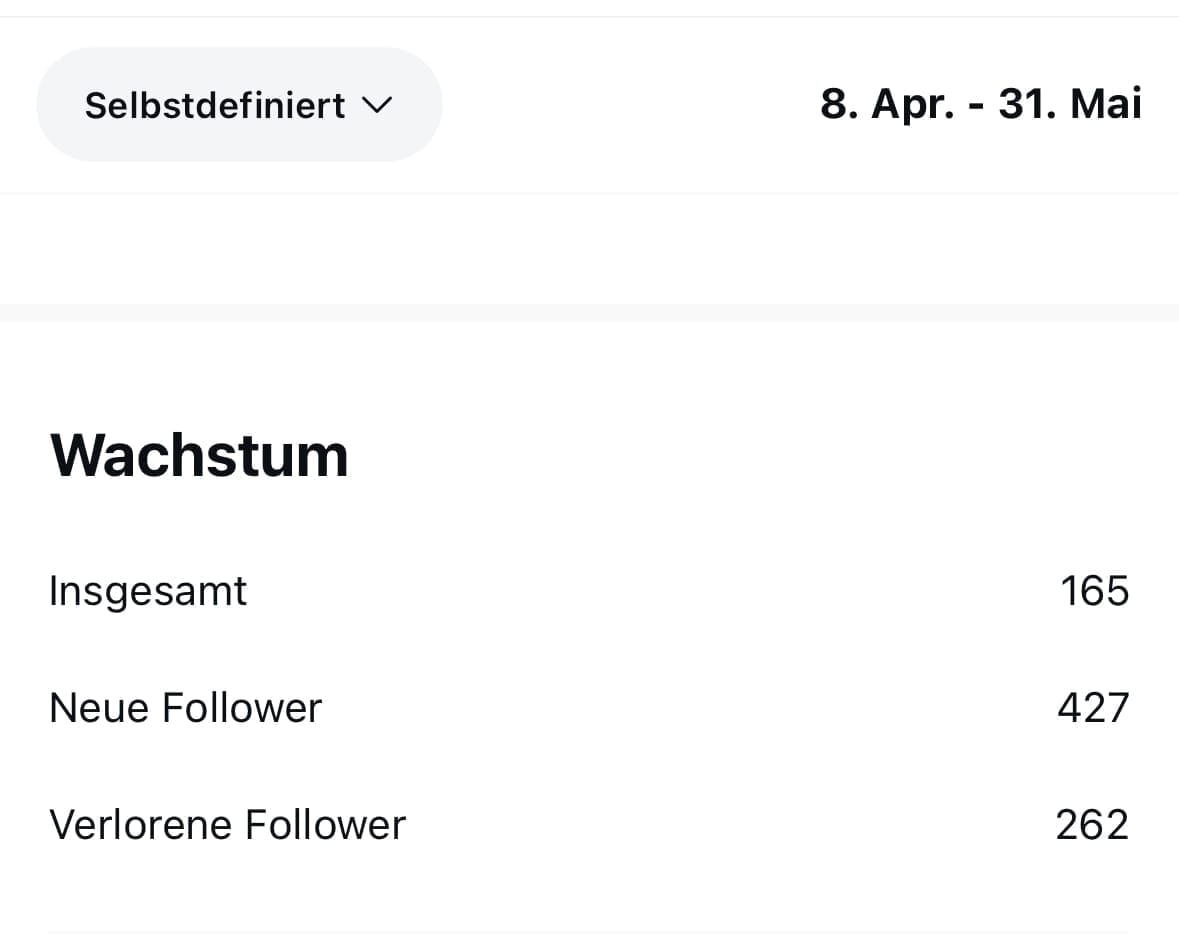Select the start date 8. Apr.
Screen dimensions: 1179x950
[x=885, y=104]
